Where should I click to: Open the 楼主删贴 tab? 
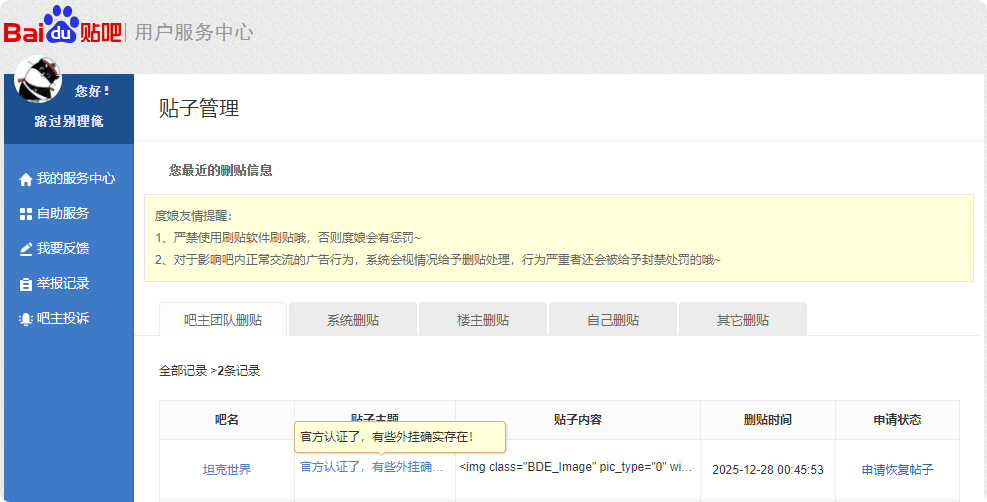click(483, 320)
